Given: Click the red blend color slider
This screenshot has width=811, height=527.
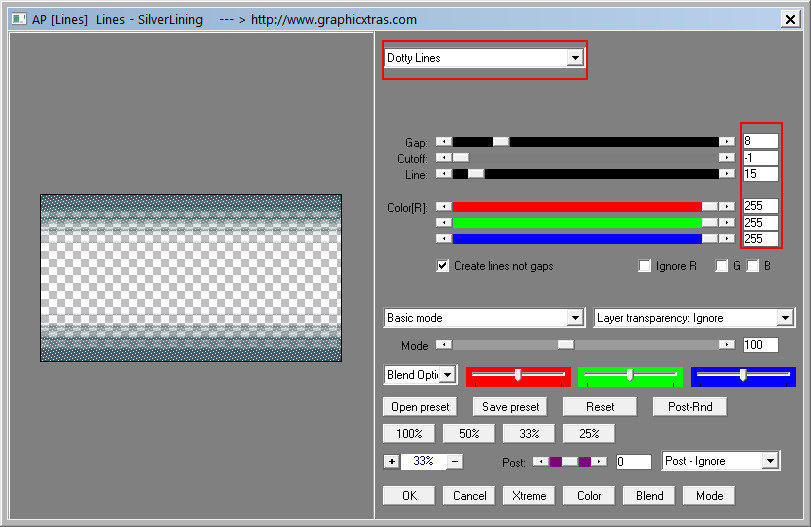Looking at the screenshot, I should (518, 375).
